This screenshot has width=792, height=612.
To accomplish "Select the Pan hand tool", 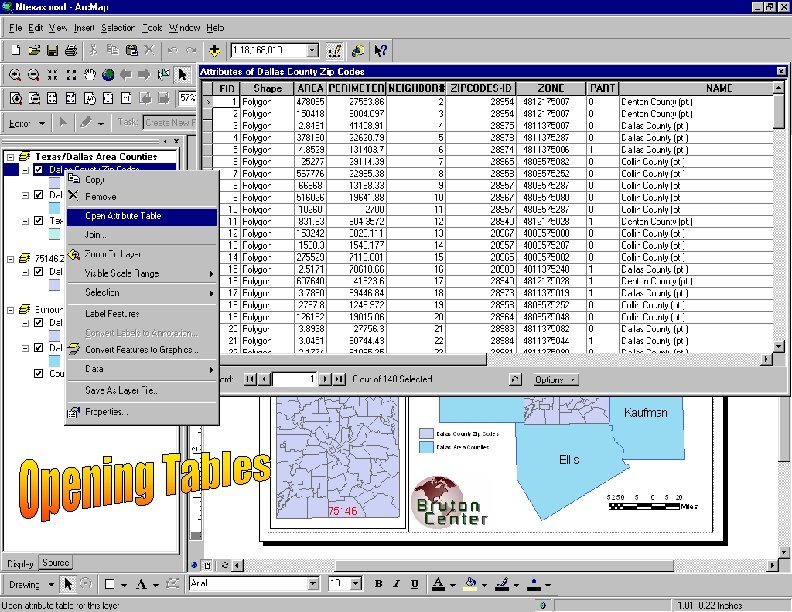I will pyautogui.click(x=89, y=75).
